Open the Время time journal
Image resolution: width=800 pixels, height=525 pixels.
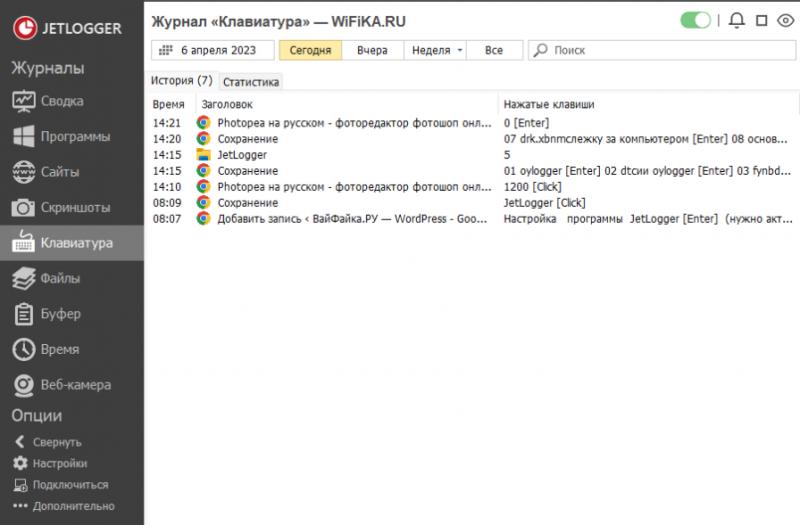pos(60,349)
